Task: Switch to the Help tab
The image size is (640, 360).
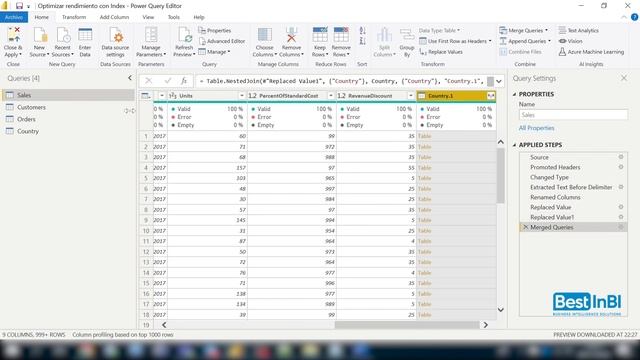Action: point(199,17)
